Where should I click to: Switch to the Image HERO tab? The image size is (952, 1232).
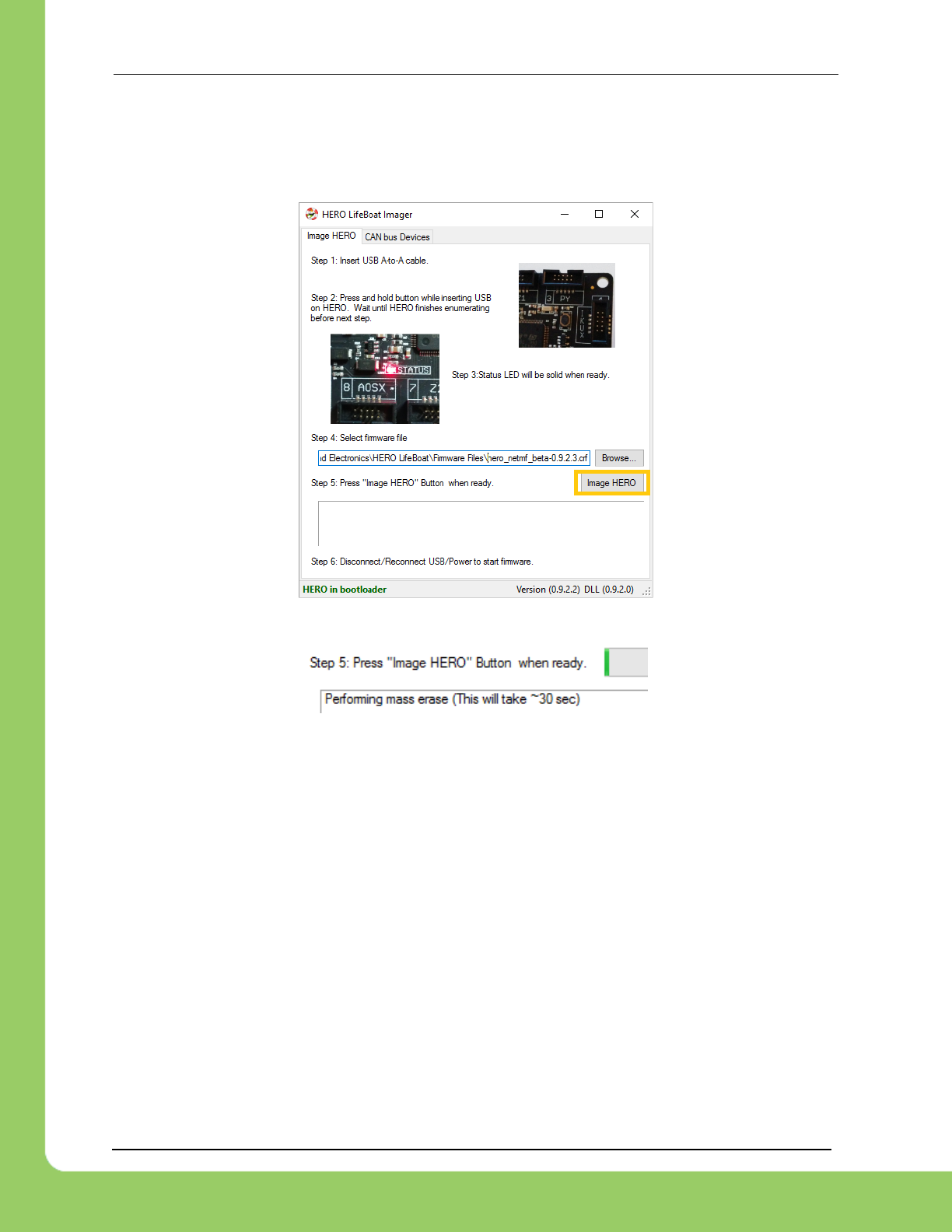point(331,236)
